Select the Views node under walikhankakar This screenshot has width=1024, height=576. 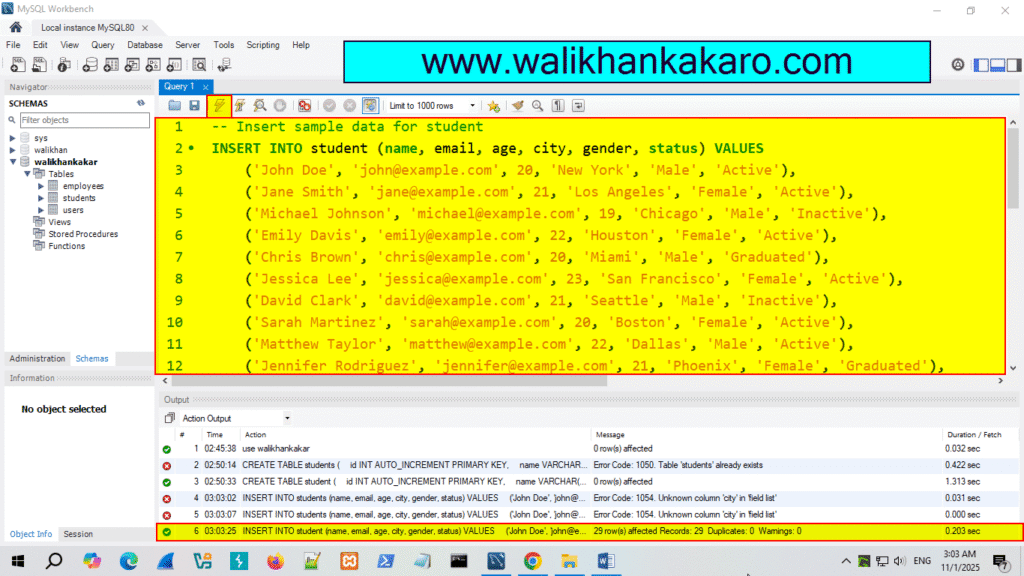[x=58, y=221]
